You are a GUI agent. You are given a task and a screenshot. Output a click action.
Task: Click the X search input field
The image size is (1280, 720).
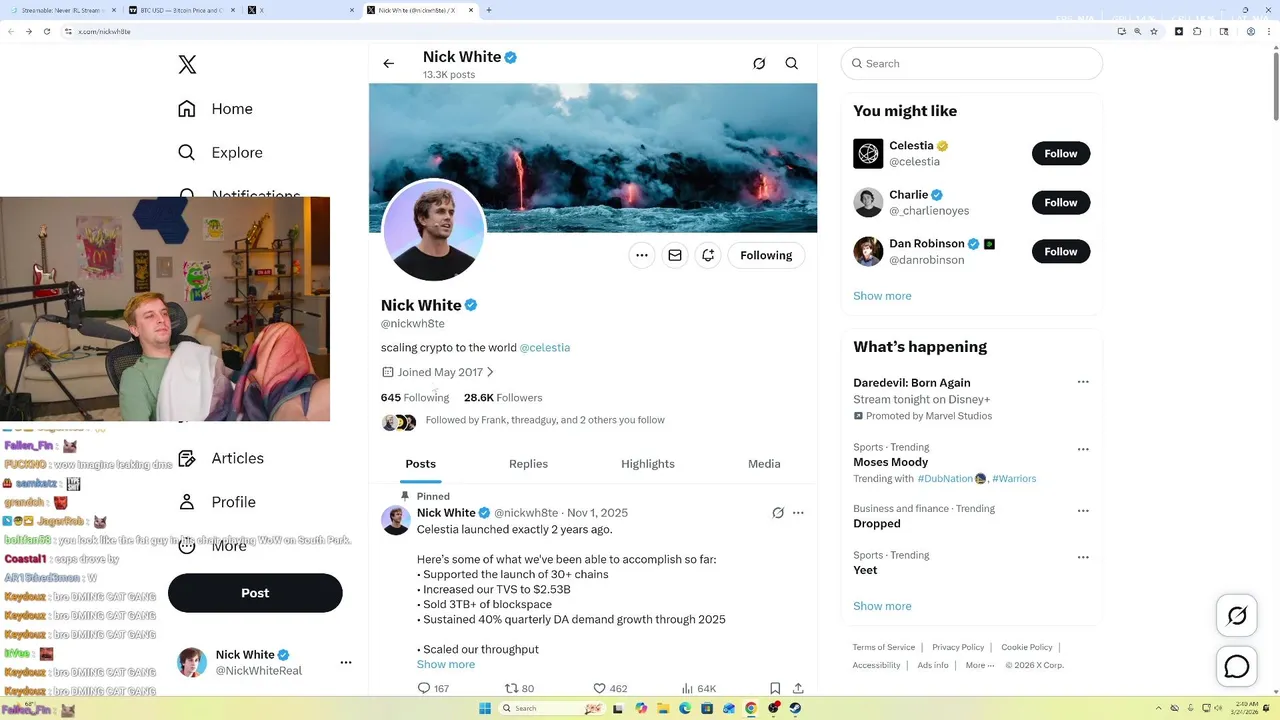[972, 64]
